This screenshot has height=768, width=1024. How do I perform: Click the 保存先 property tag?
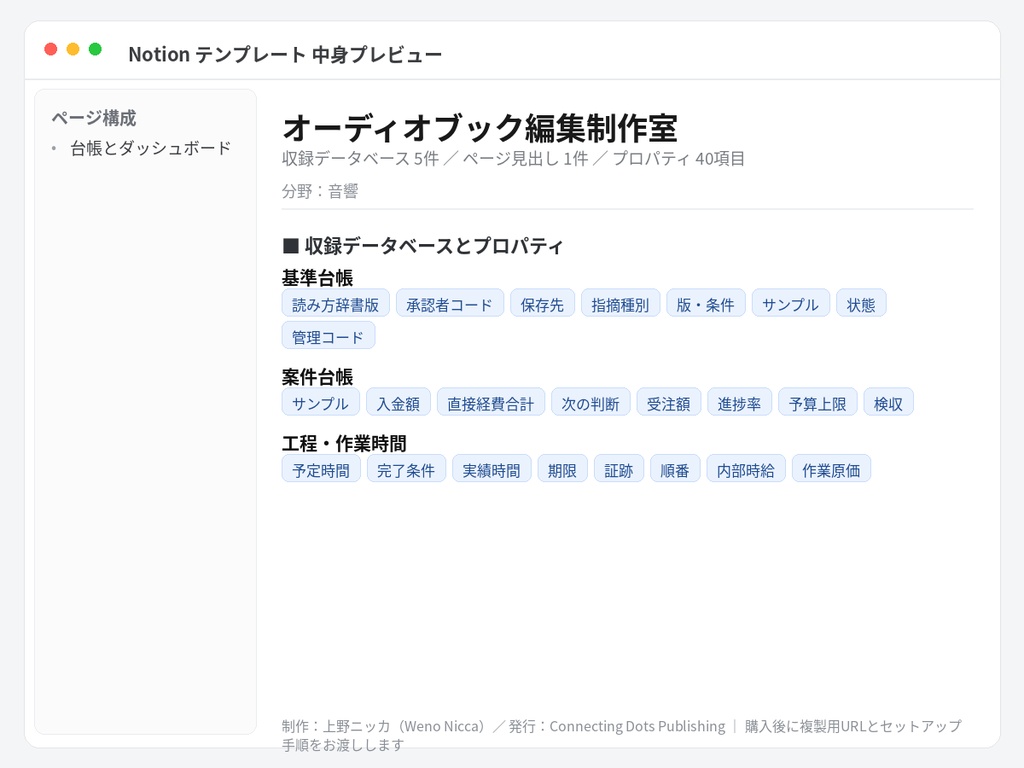542,303
